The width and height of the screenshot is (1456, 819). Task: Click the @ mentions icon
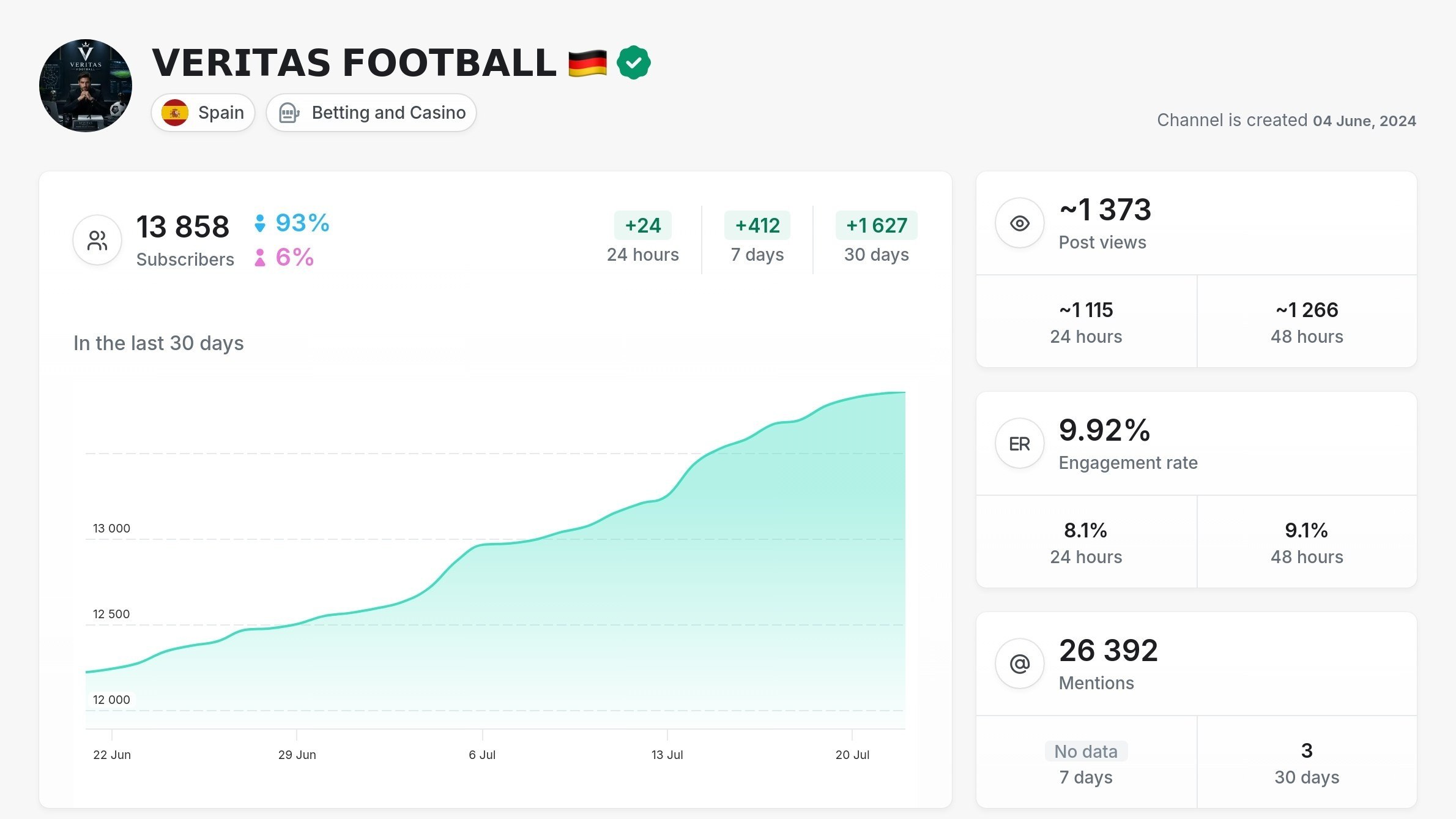pos(1019,664)
